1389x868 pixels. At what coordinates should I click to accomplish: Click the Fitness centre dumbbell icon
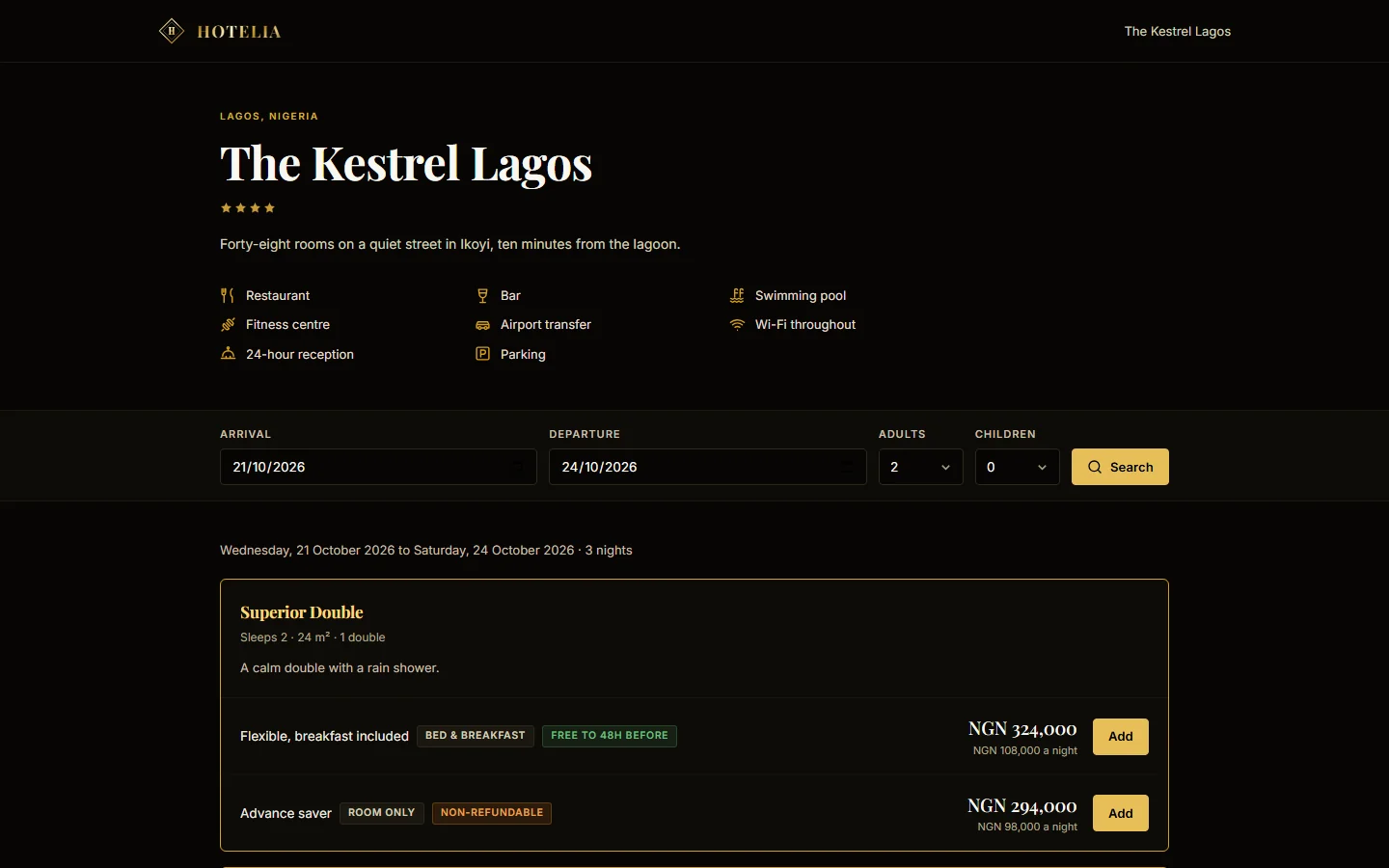pos(228,324)
